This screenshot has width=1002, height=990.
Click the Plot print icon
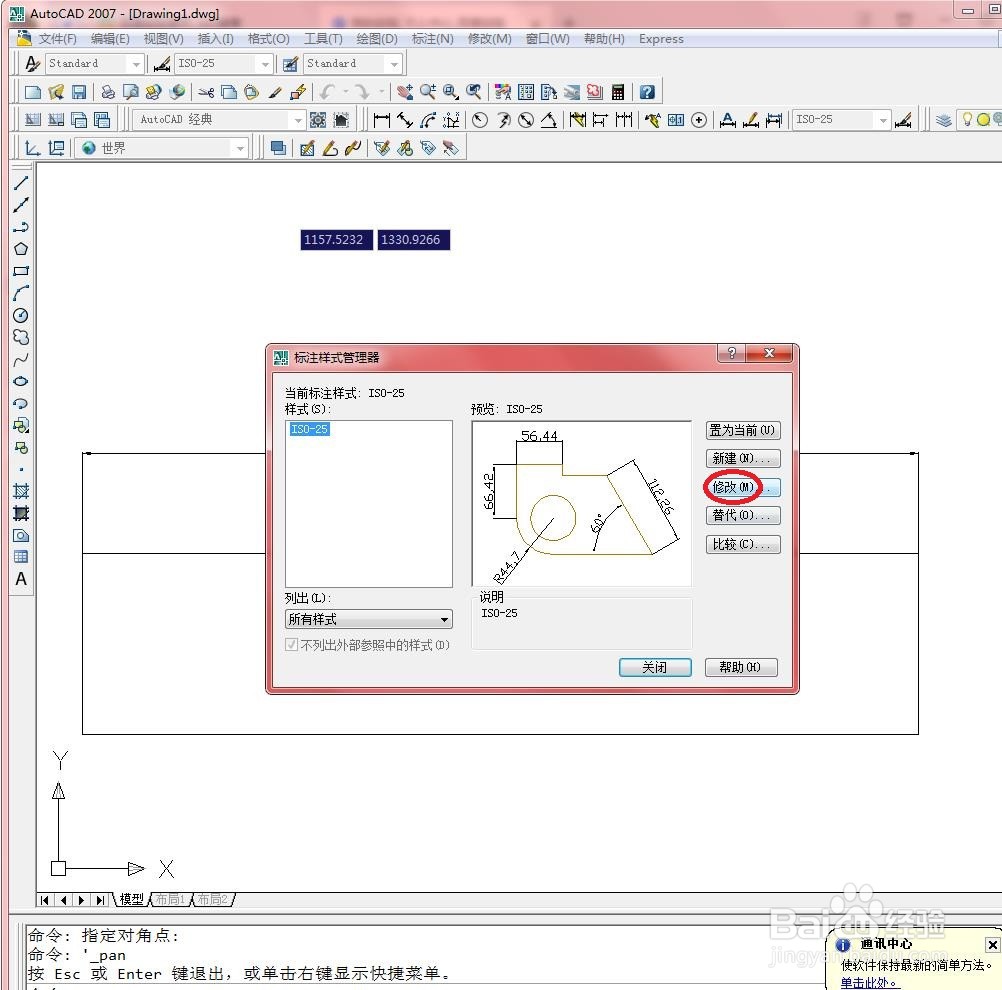[108, 92]
